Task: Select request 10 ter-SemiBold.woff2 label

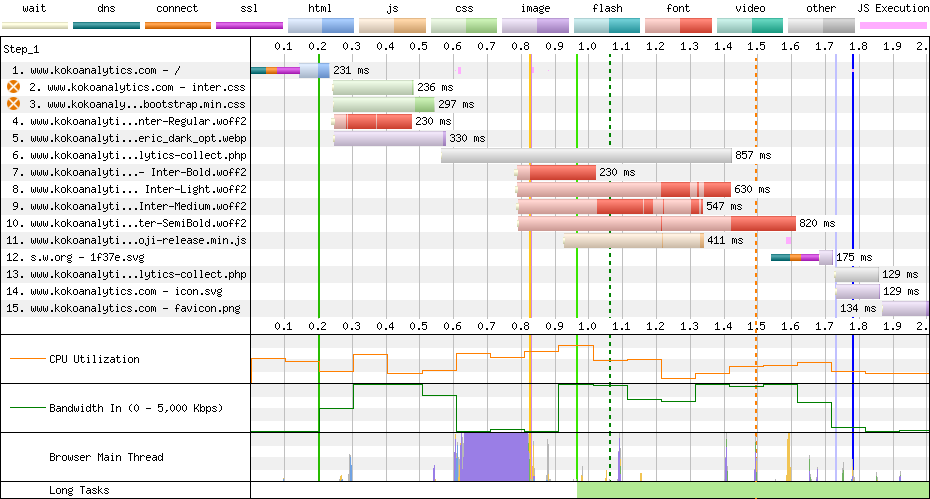Action: point(126,223)
